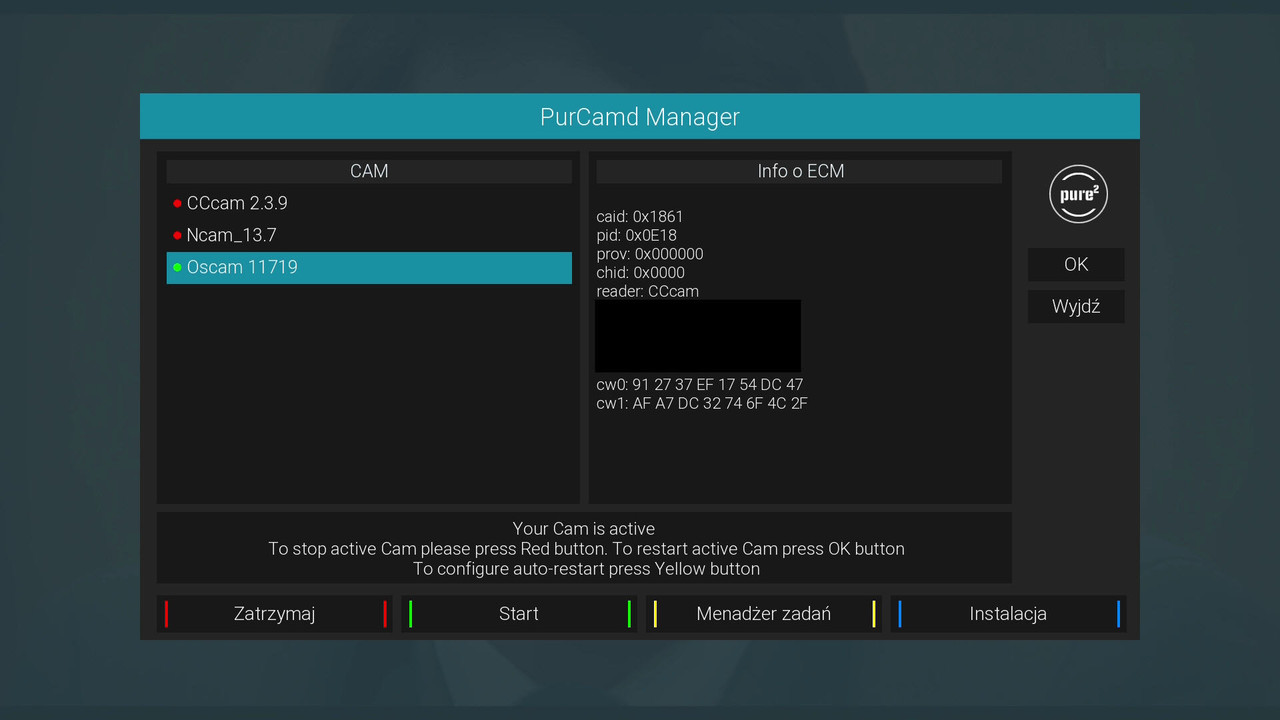Click the caid: 0x1861 line

tap(640, 217)
